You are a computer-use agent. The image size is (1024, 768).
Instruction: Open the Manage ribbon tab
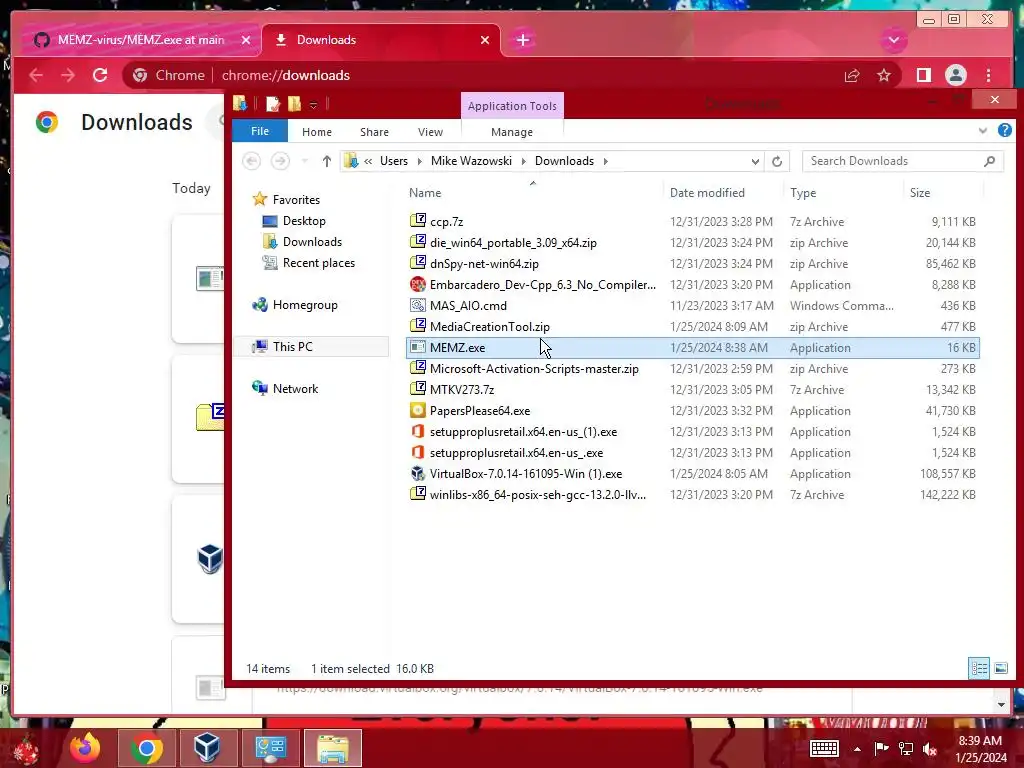(x=512, y=132)
